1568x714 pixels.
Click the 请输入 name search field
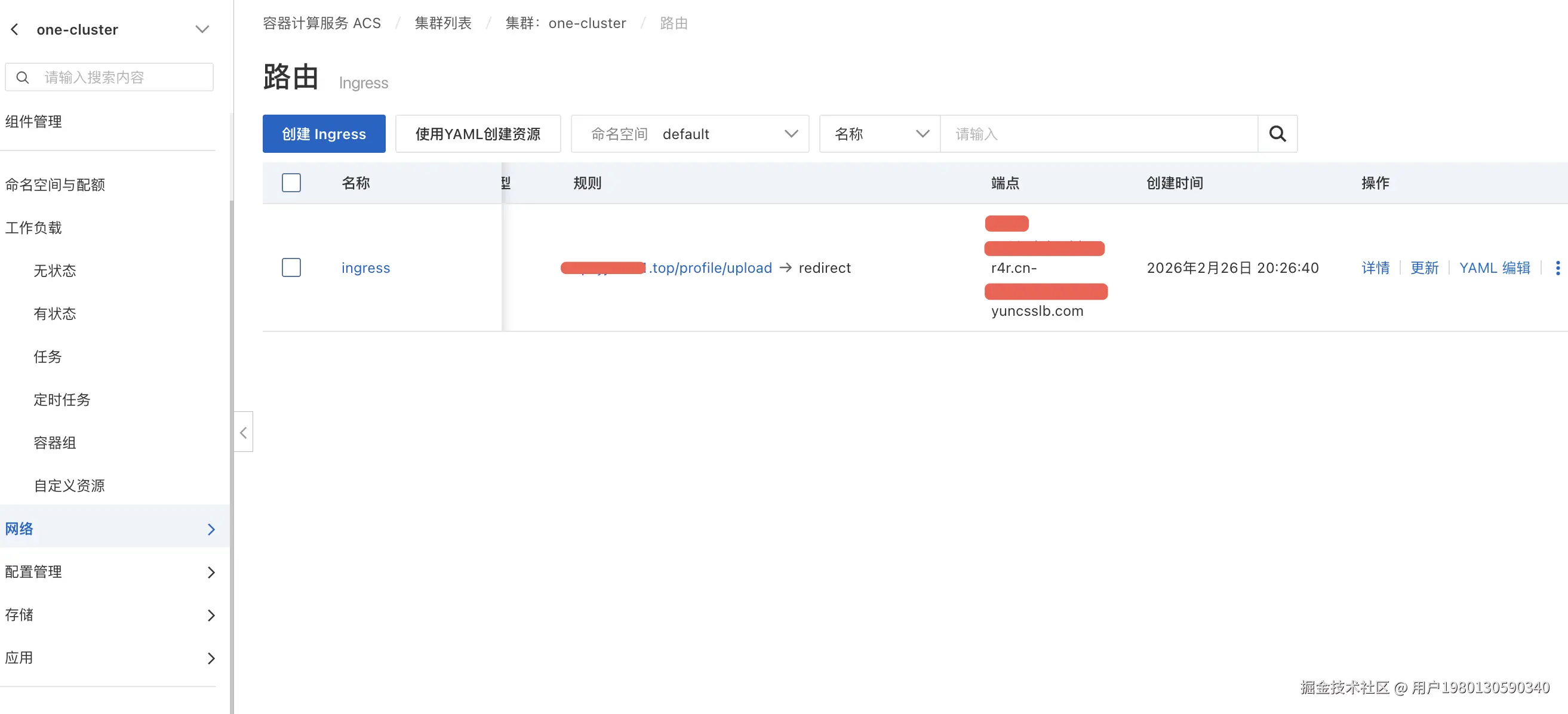[x=1099, y=134]
